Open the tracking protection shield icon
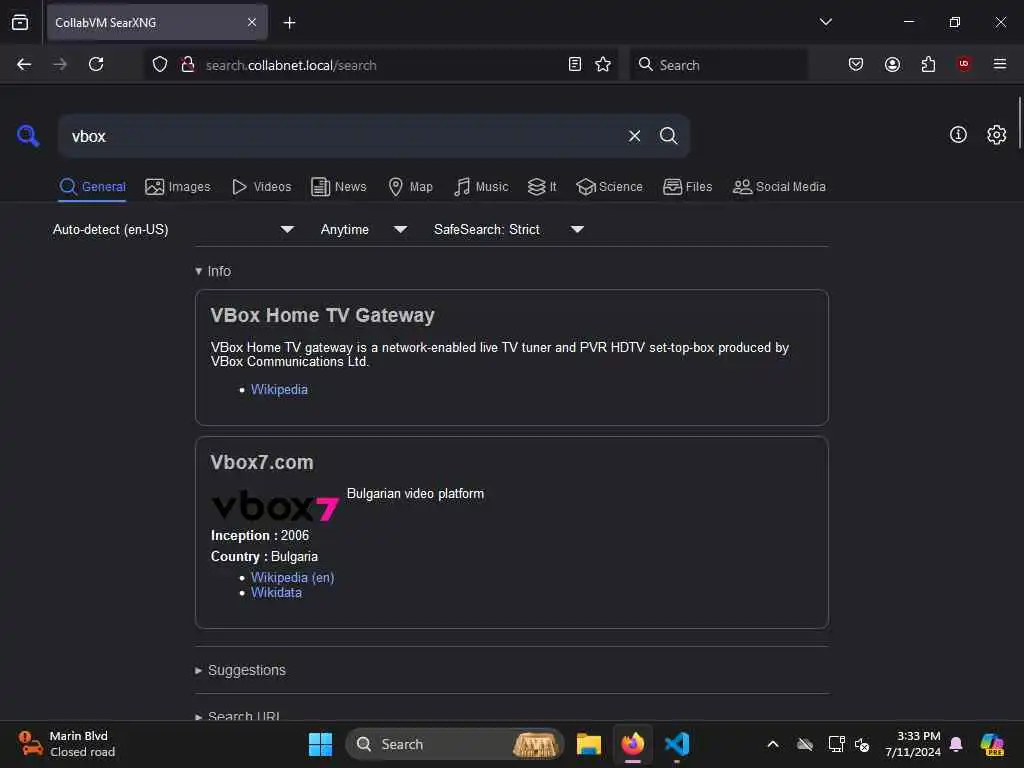This screenshot has height=768, width=1024. (x=160, y=64)
